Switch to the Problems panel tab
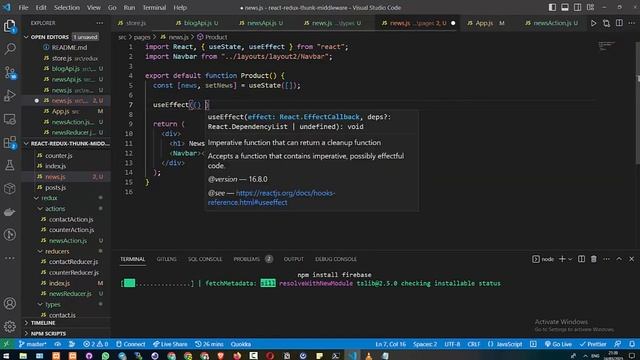 [x=247, y=259]
